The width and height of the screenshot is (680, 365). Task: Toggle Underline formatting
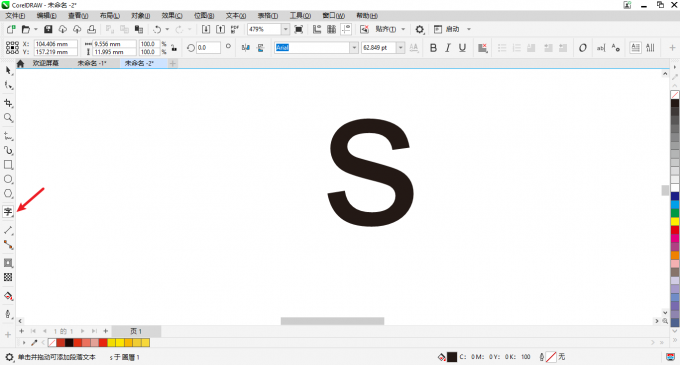coord(462,48)
